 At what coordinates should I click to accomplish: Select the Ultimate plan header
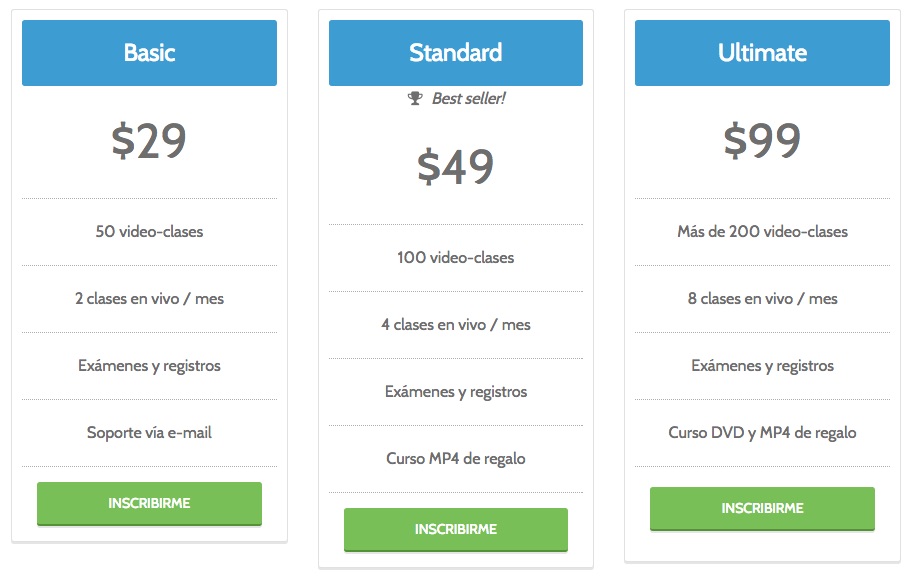tap(763, 53)
